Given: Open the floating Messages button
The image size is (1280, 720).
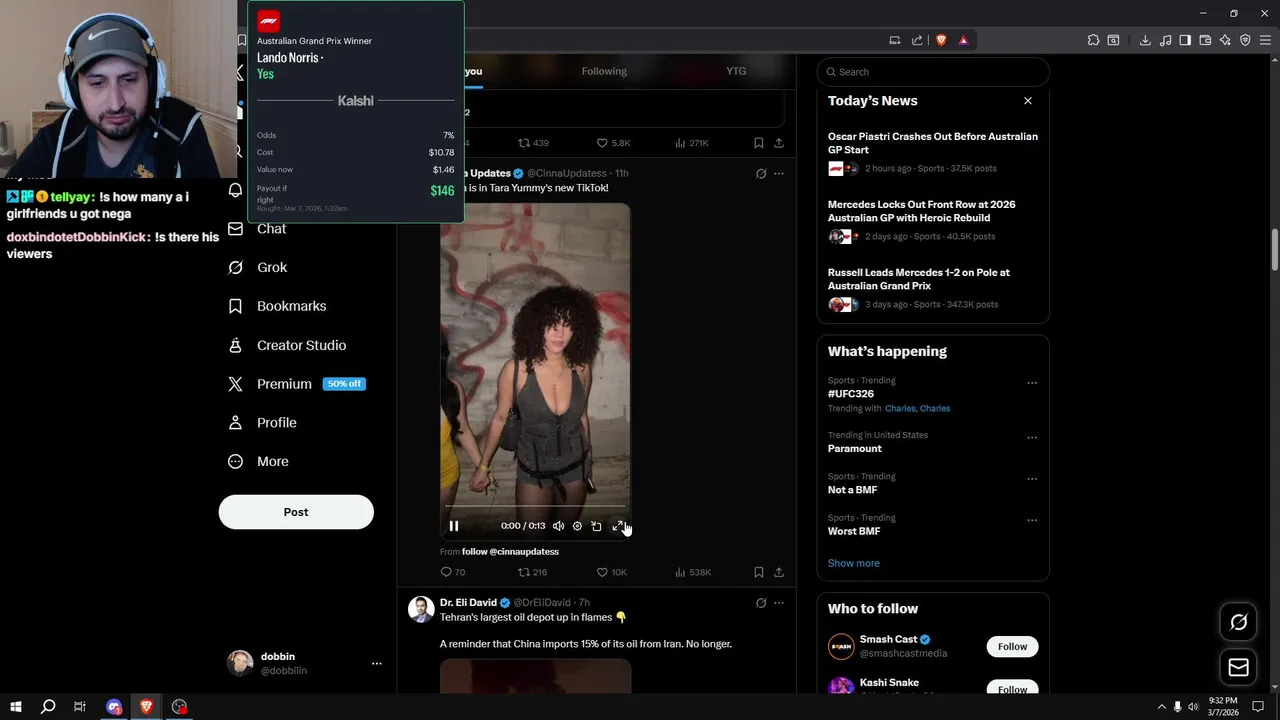Looking at the screenshot, I should [x=1238, y=667].
